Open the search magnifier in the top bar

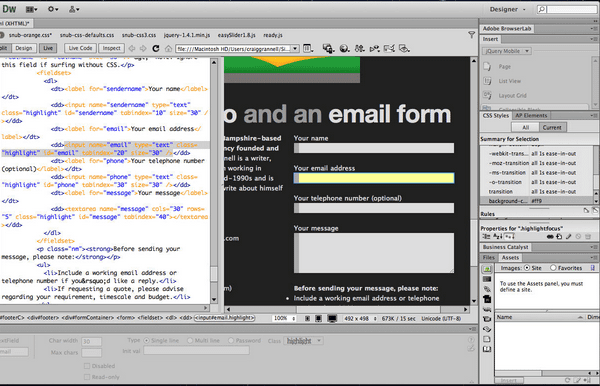coord(541,9)
